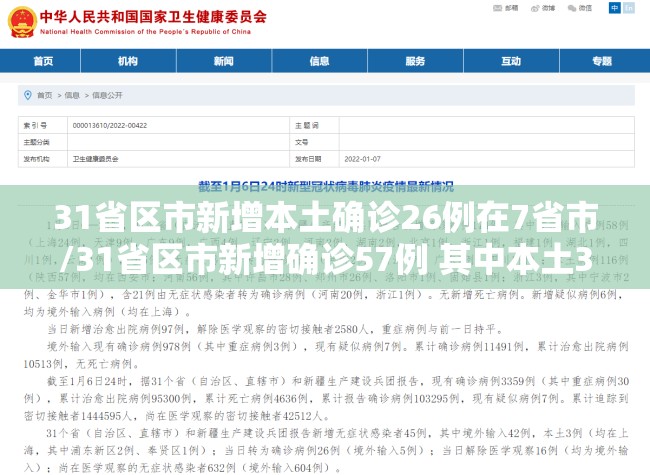
Task: Open the 信息 navigation tab
Action: tap(320, 61)
